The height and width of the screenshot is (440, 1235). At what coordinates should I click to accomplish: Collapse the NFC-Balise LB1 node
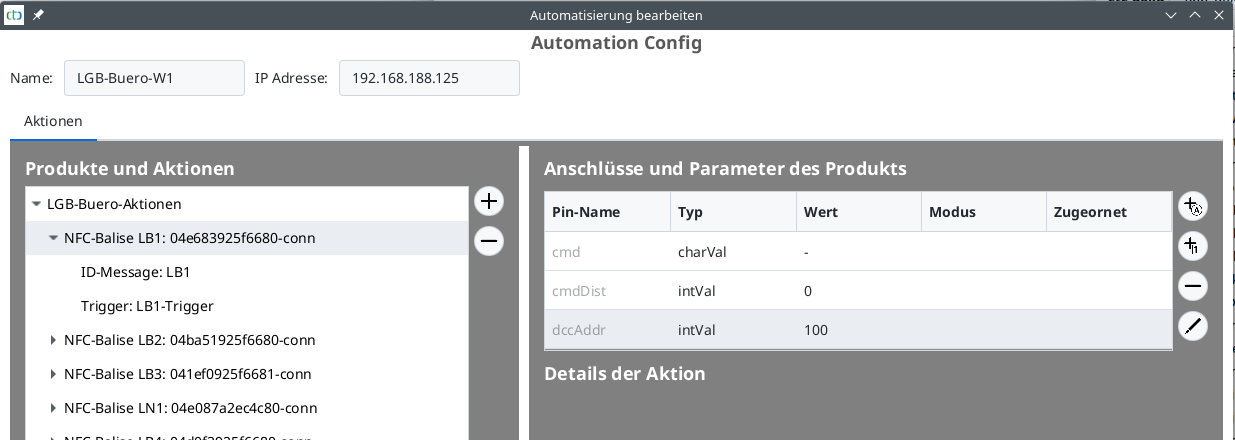[54, 238]
